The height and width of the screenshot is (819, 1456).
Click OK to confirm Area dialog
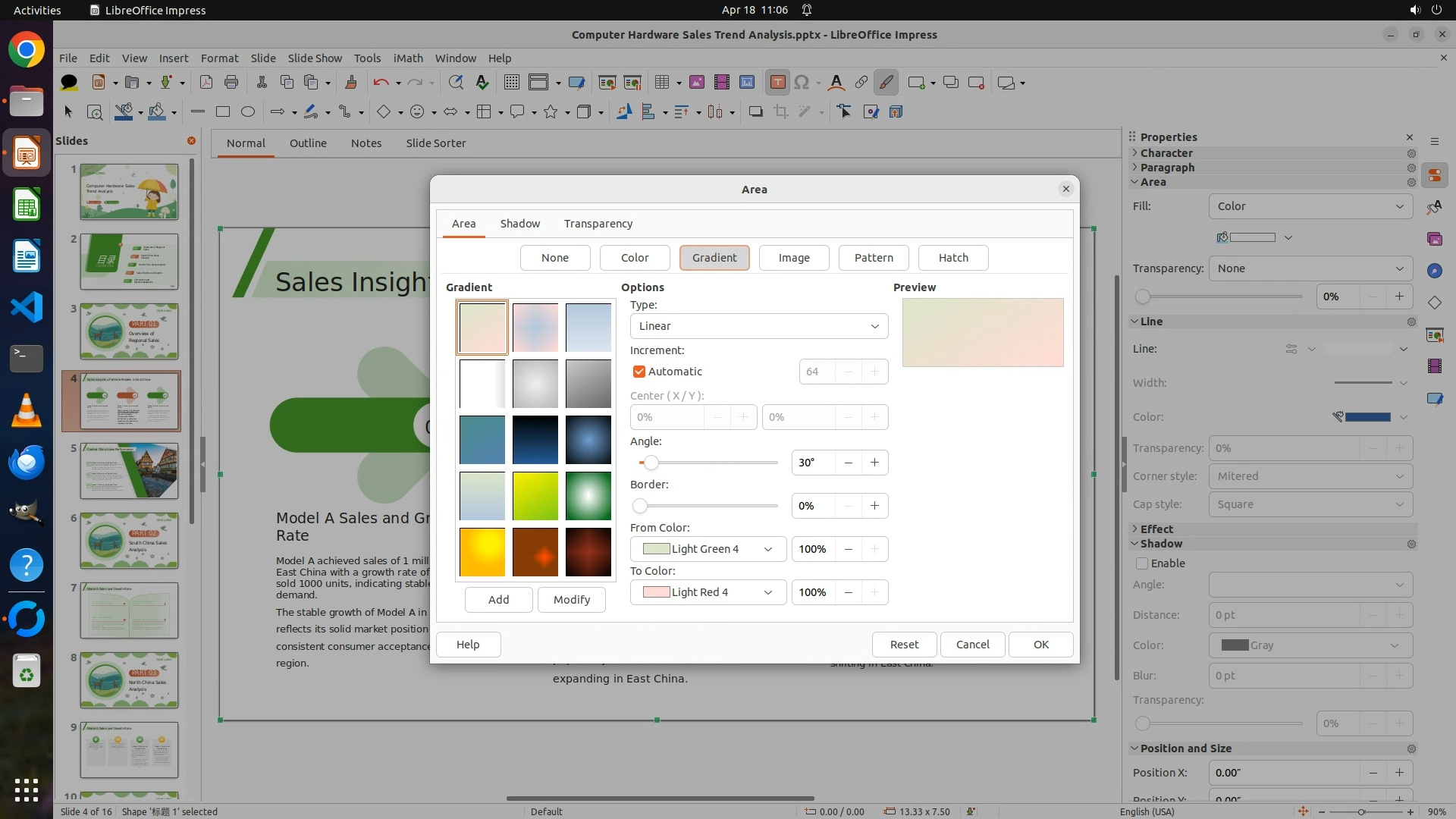coord(1040,645)
